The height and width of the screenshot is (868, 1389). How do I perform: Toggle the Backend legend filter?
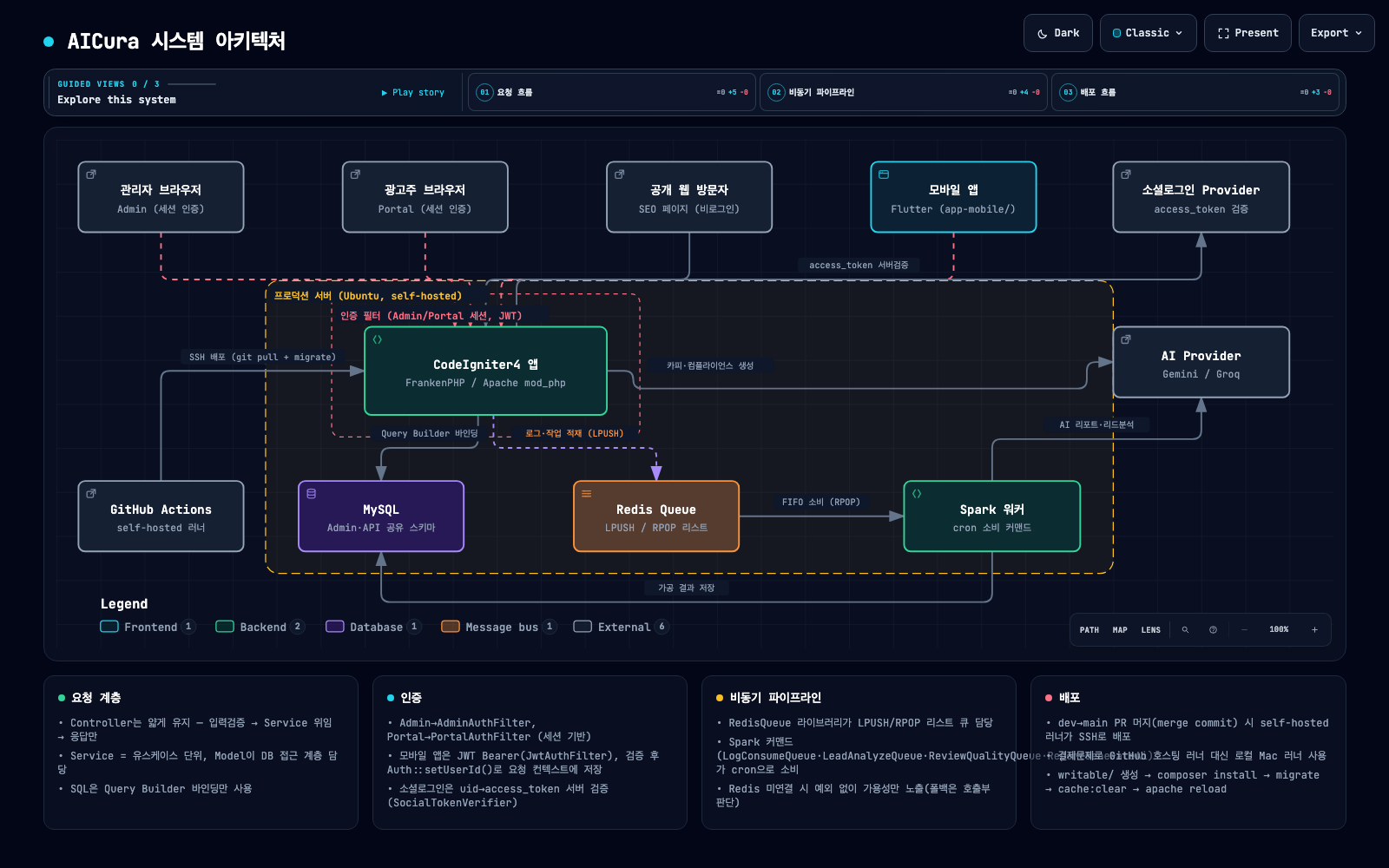point(260,627)
